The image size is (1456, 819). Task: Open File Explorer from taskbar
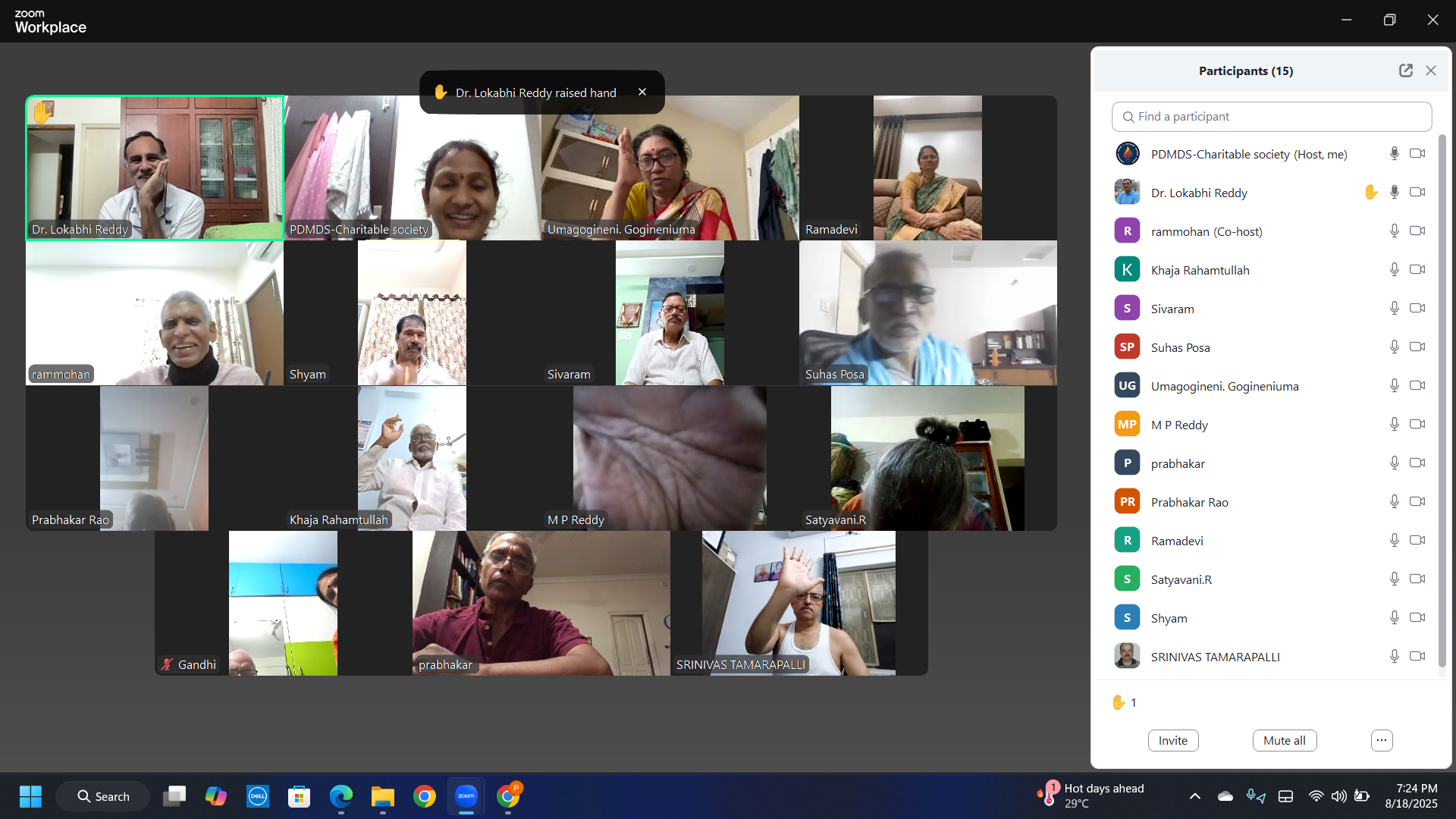pyautogui.click(x=383, y=796)
